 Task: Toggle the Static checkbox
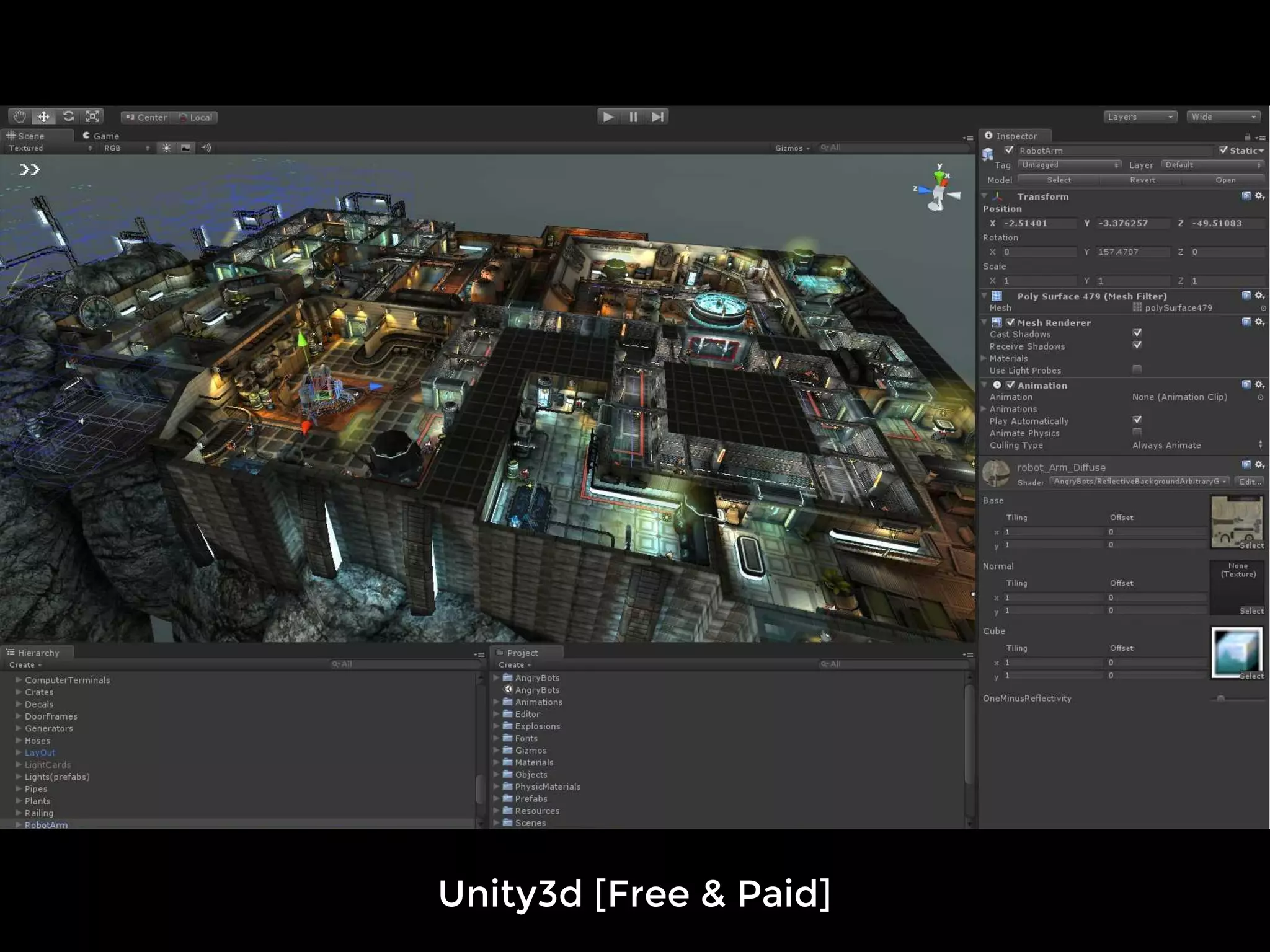1223,150
